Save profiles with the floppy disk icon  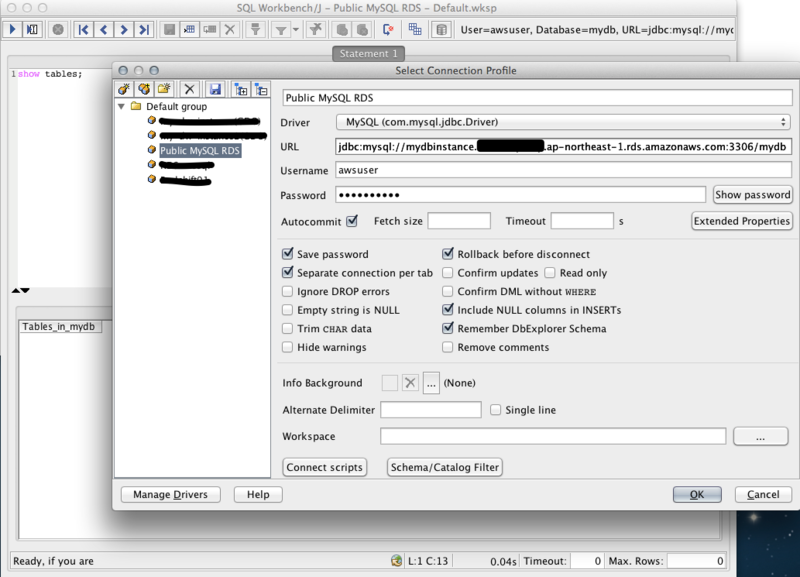(x=215, y=89)
